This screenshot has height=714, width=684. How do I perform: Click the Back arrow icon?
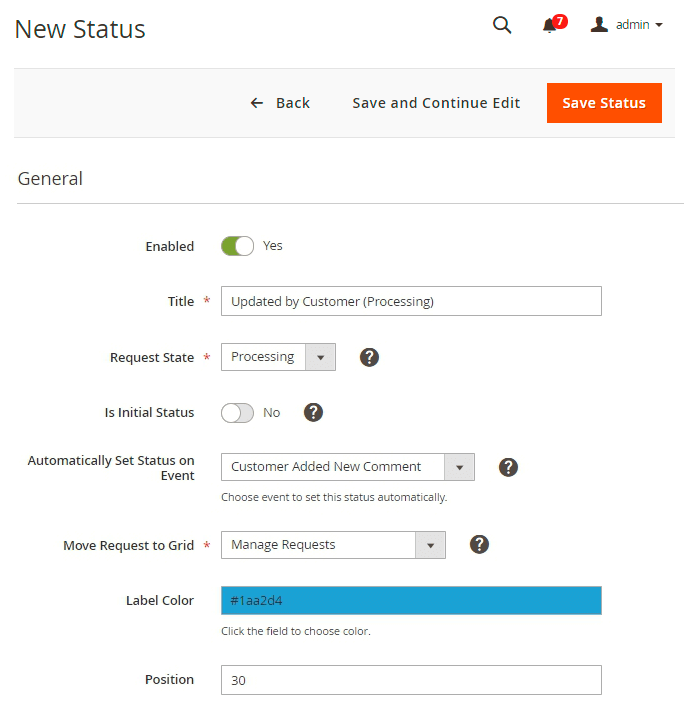coord(257,103)
